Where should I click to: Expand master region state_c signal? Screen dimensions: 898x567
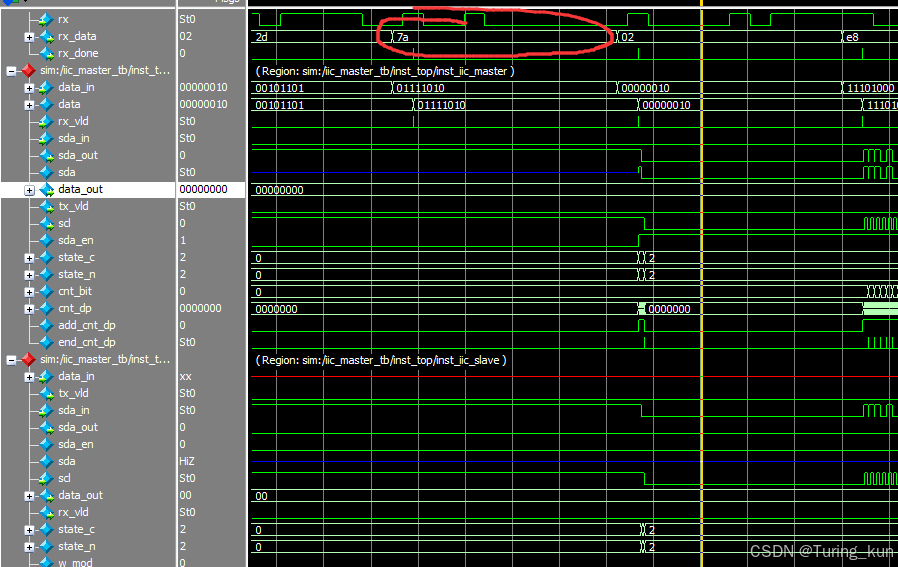(29, 258)
